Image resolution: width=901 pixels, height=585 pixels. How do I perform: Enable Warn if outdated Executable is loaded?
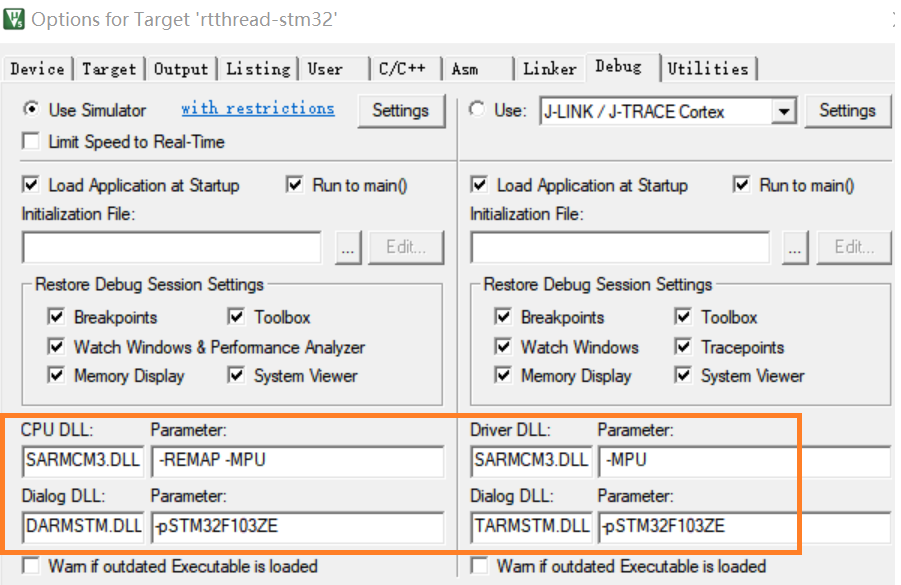click(x=29, y=565)
